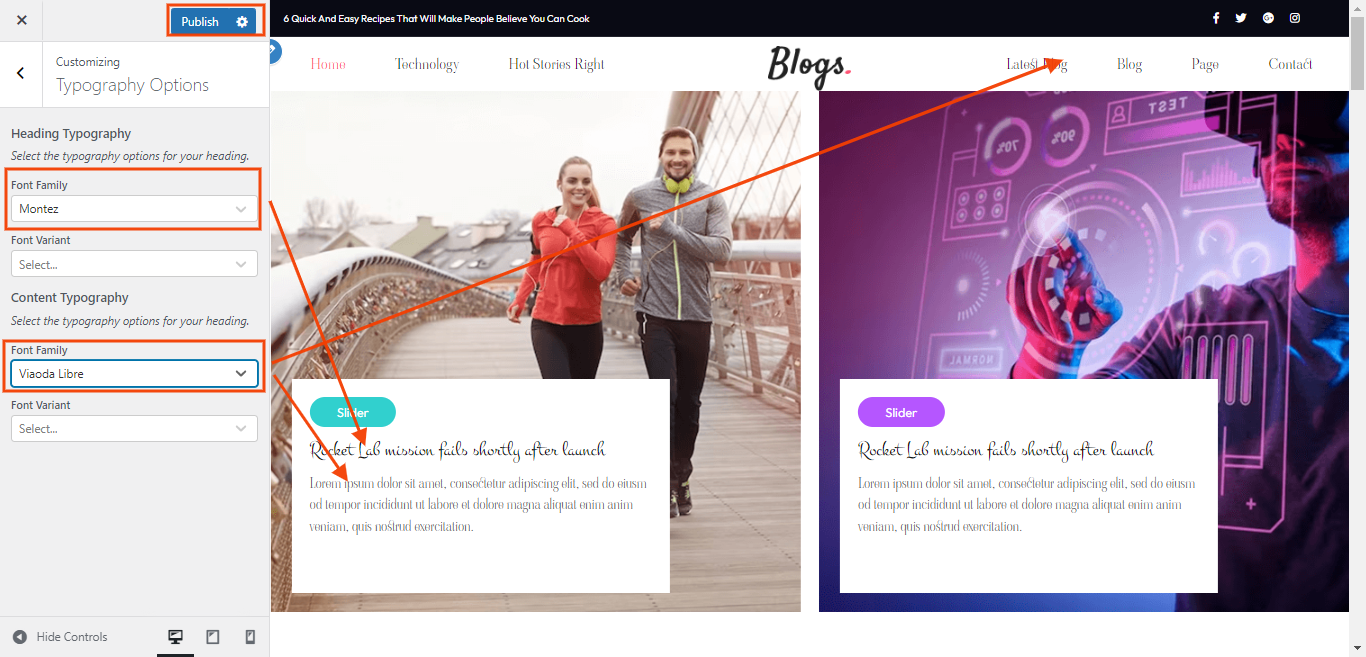Open the Instagram social icon

tap(1295, 18)
